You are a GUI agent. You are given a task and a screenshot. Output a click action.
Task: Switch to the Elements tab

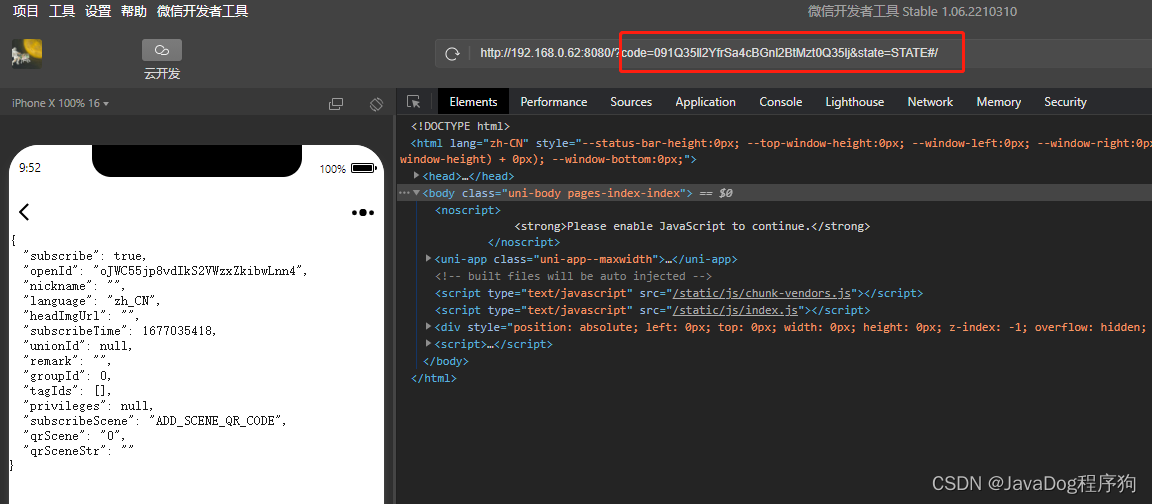click(x=473, y=102)
